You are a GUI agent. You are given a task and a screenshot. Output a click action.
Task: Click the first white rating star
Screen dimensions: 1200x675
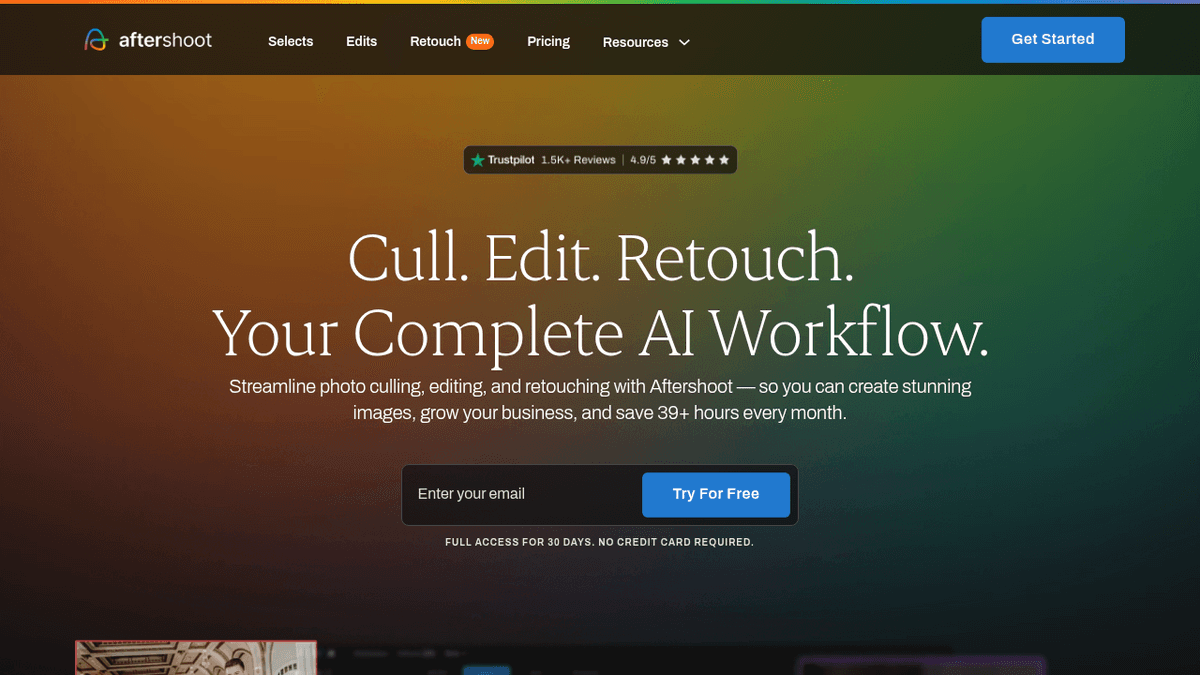pyautogui.click(x=666, y=160)
